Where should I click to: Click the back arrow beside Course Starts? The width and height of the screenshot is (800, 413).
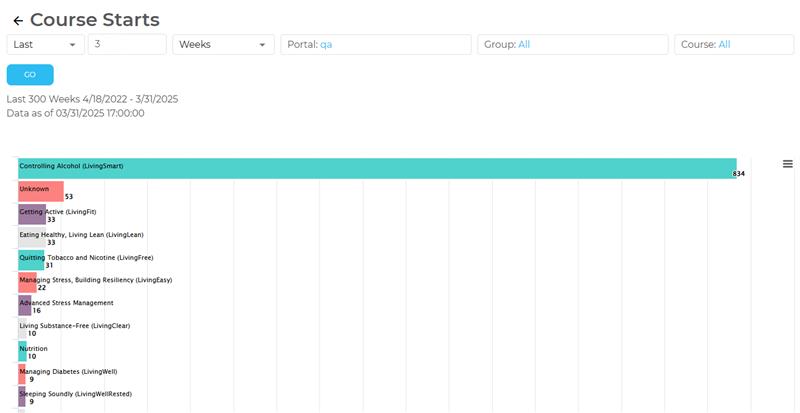pyautogui.click(x=17, y=20)
